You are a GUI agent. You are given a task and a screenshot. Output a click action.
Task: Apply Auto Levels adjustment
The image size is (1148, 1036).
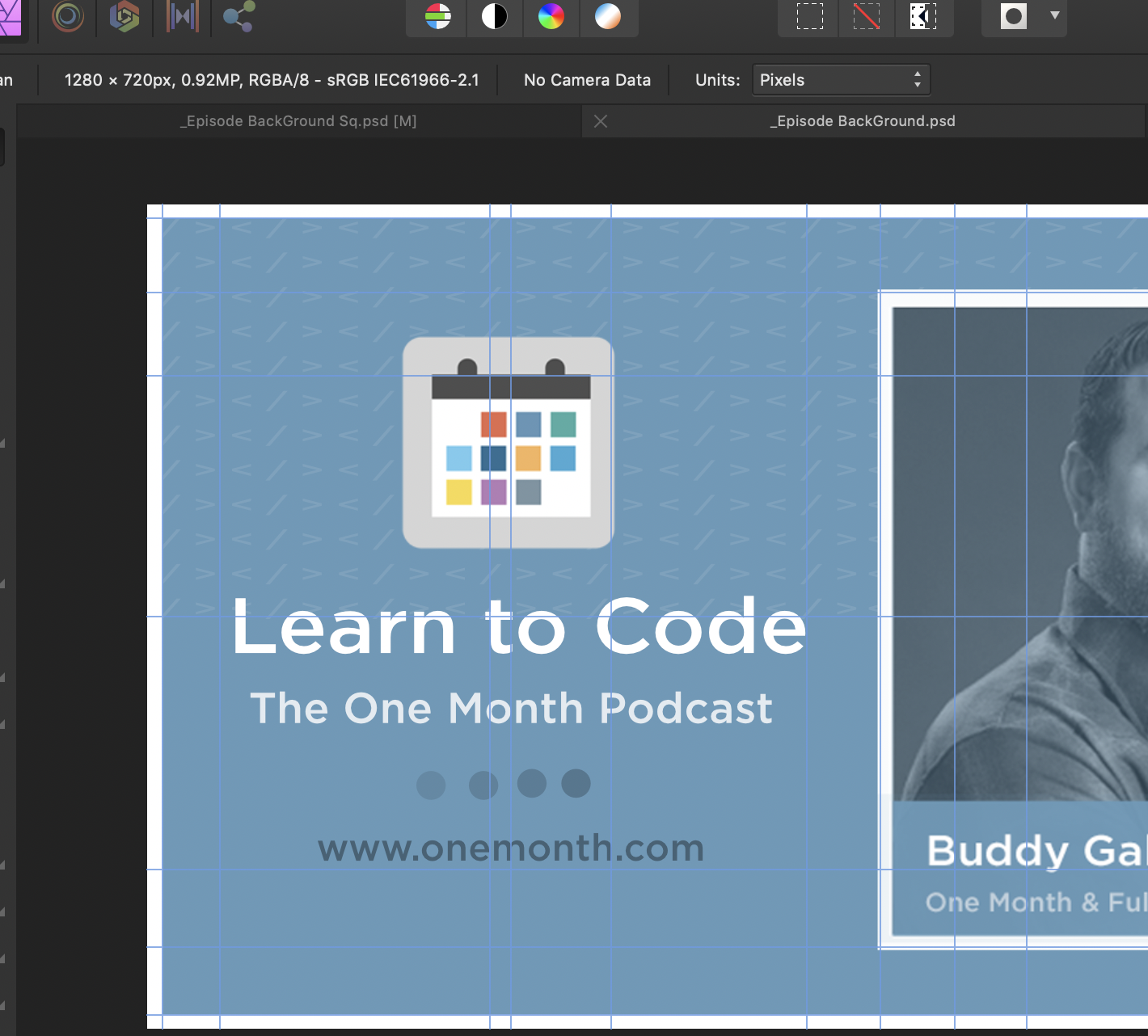[437, 16]
